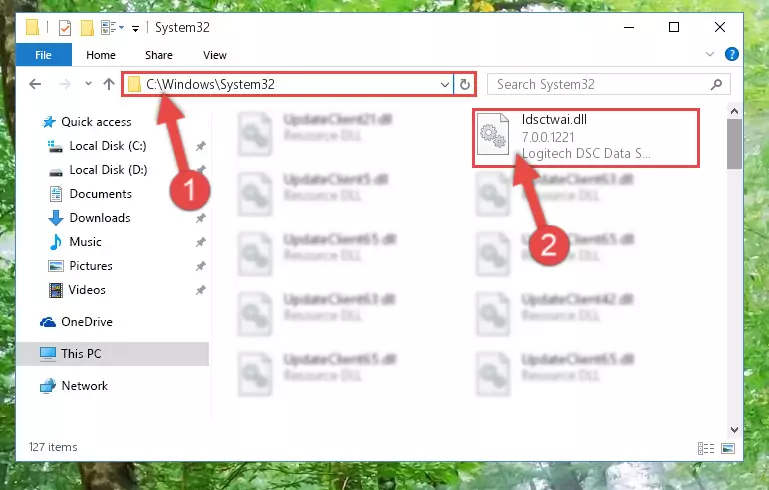Viewport: 769px width, 490px height.
Task: Click the pin icon next to Downloads
Action: click(201, 218)
